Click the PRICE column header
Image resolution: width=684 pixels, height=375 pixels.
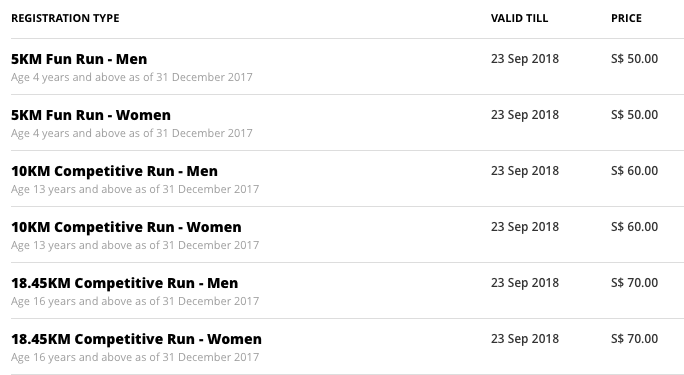pos(626,18)
